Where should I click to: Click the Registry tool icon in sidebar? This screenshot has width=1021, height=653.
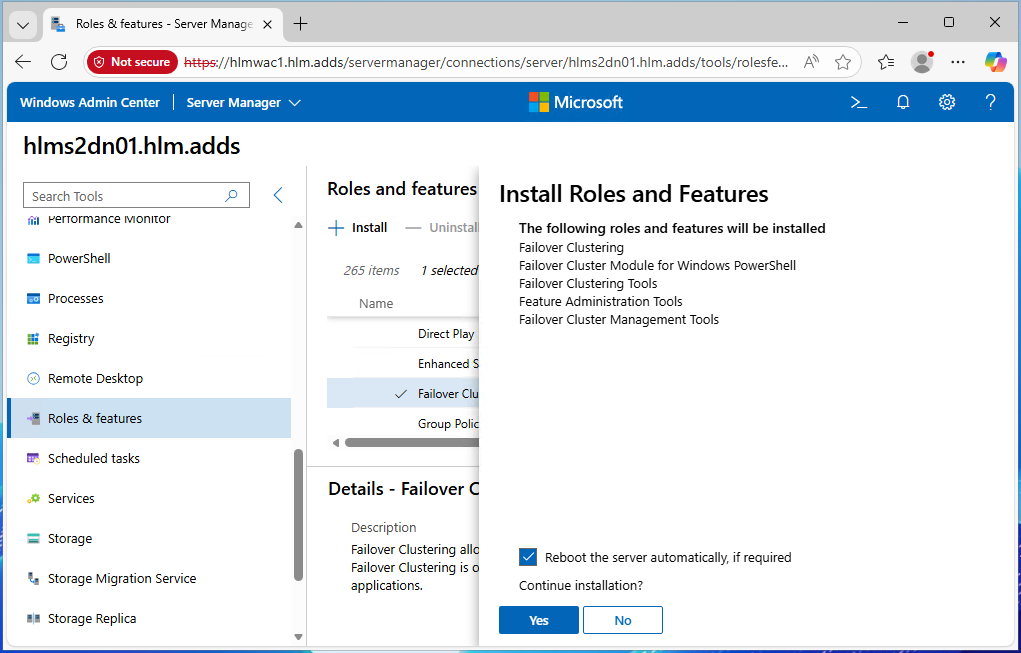coord(33,339)
